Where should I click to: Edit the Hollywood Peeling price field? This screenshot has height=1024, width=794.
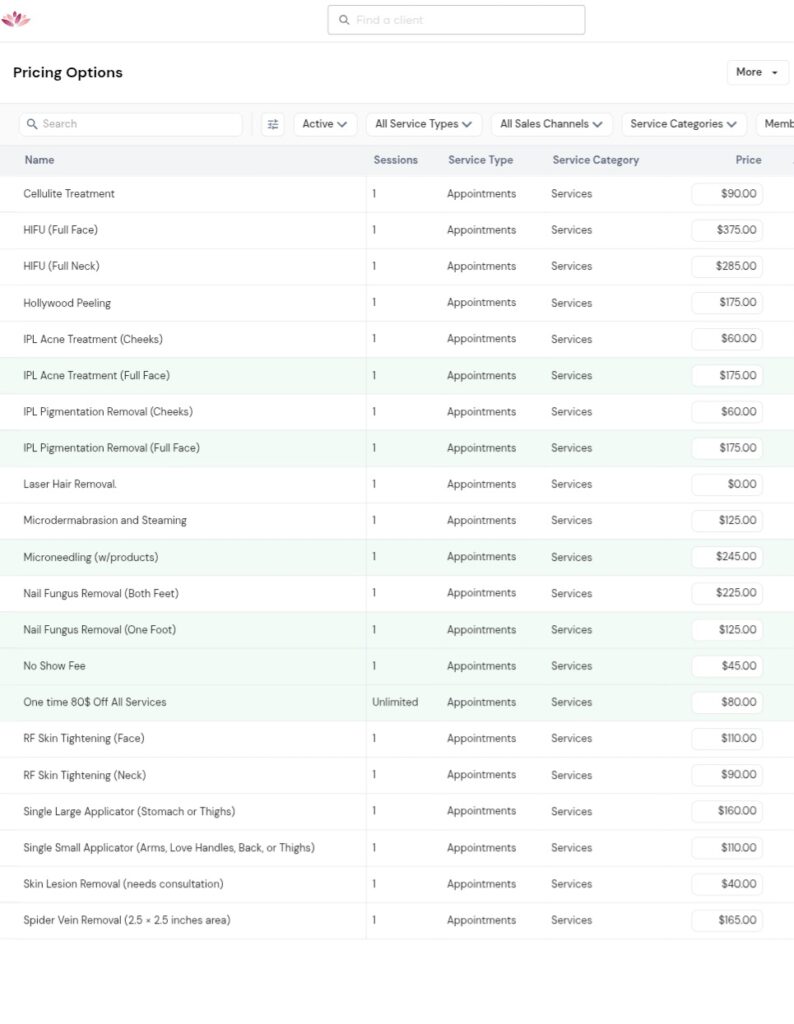point(727,302)
